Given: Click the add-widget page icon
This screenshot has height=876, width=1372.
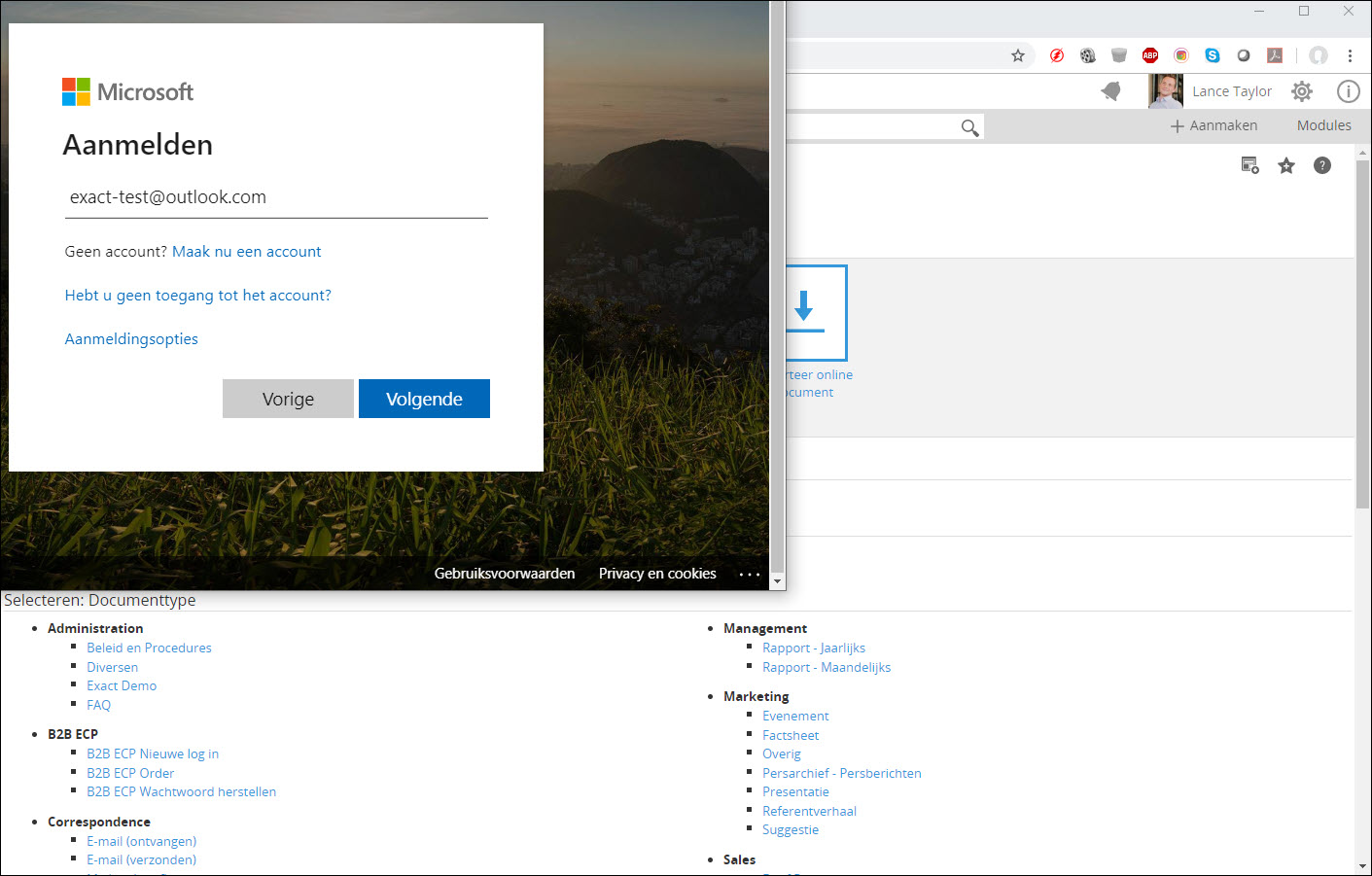Looking at the screenshot, I should point(1250,165).
